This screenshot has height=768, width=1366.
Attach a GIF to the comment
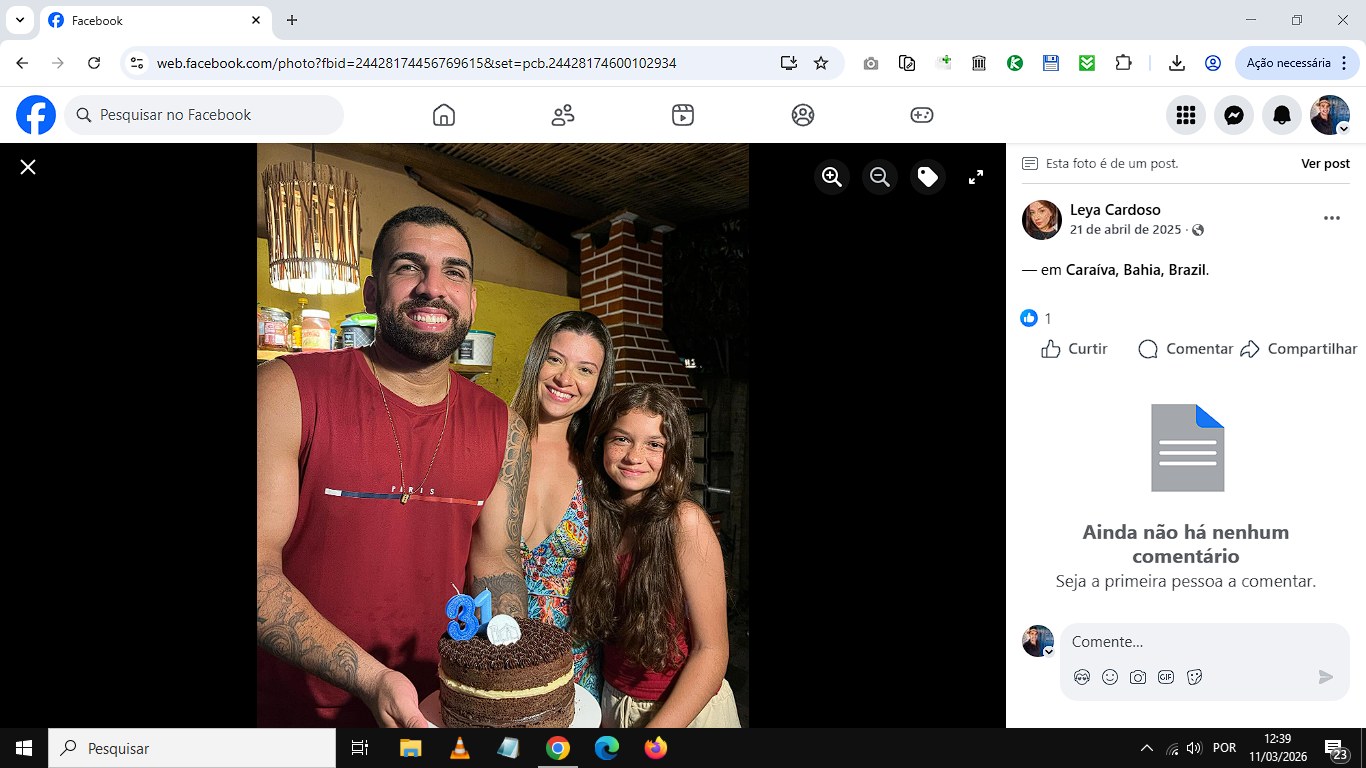[1166, 677]
